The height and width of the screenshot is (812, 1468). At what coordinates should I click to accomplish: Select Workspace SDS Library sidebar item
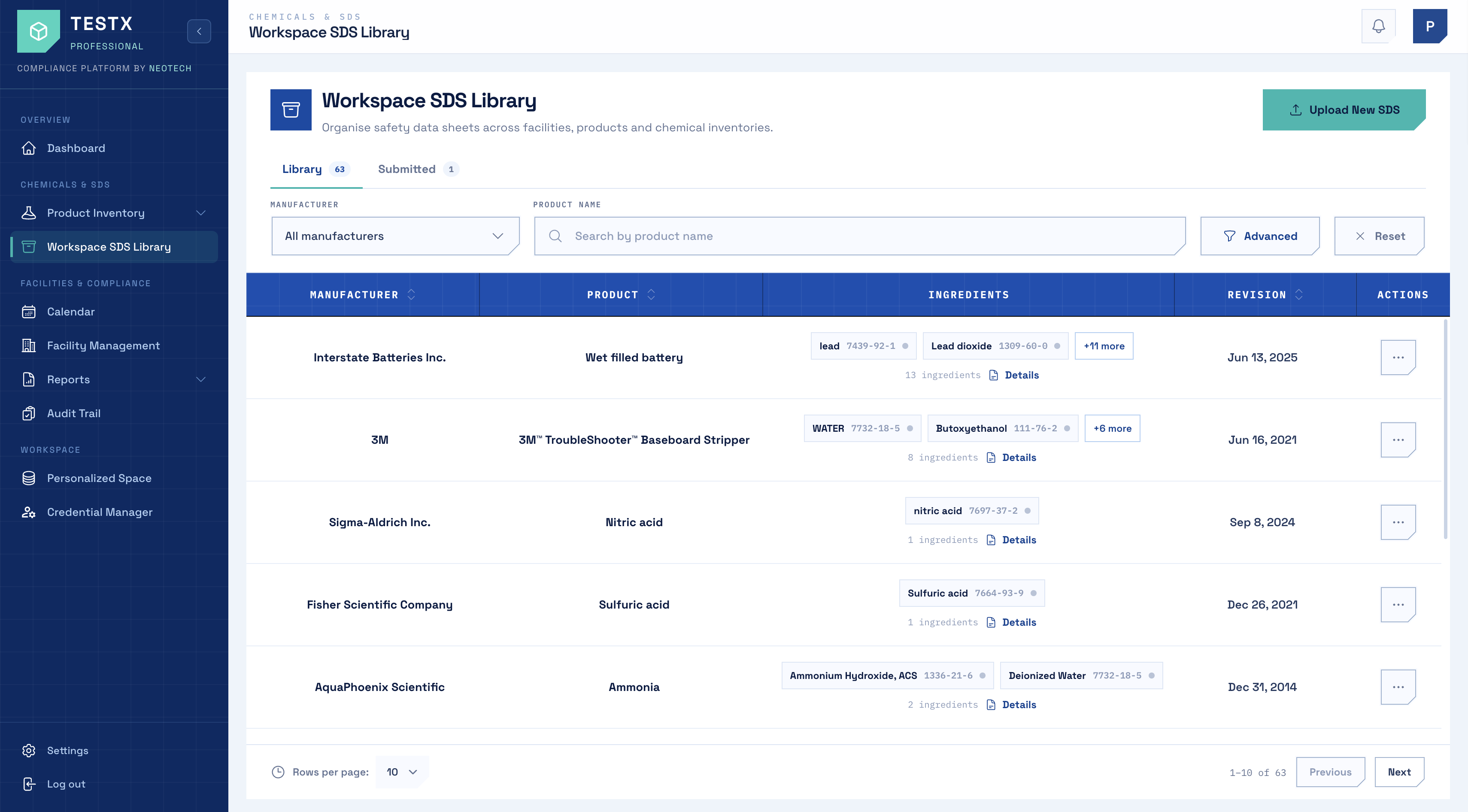tap(114, 247)
